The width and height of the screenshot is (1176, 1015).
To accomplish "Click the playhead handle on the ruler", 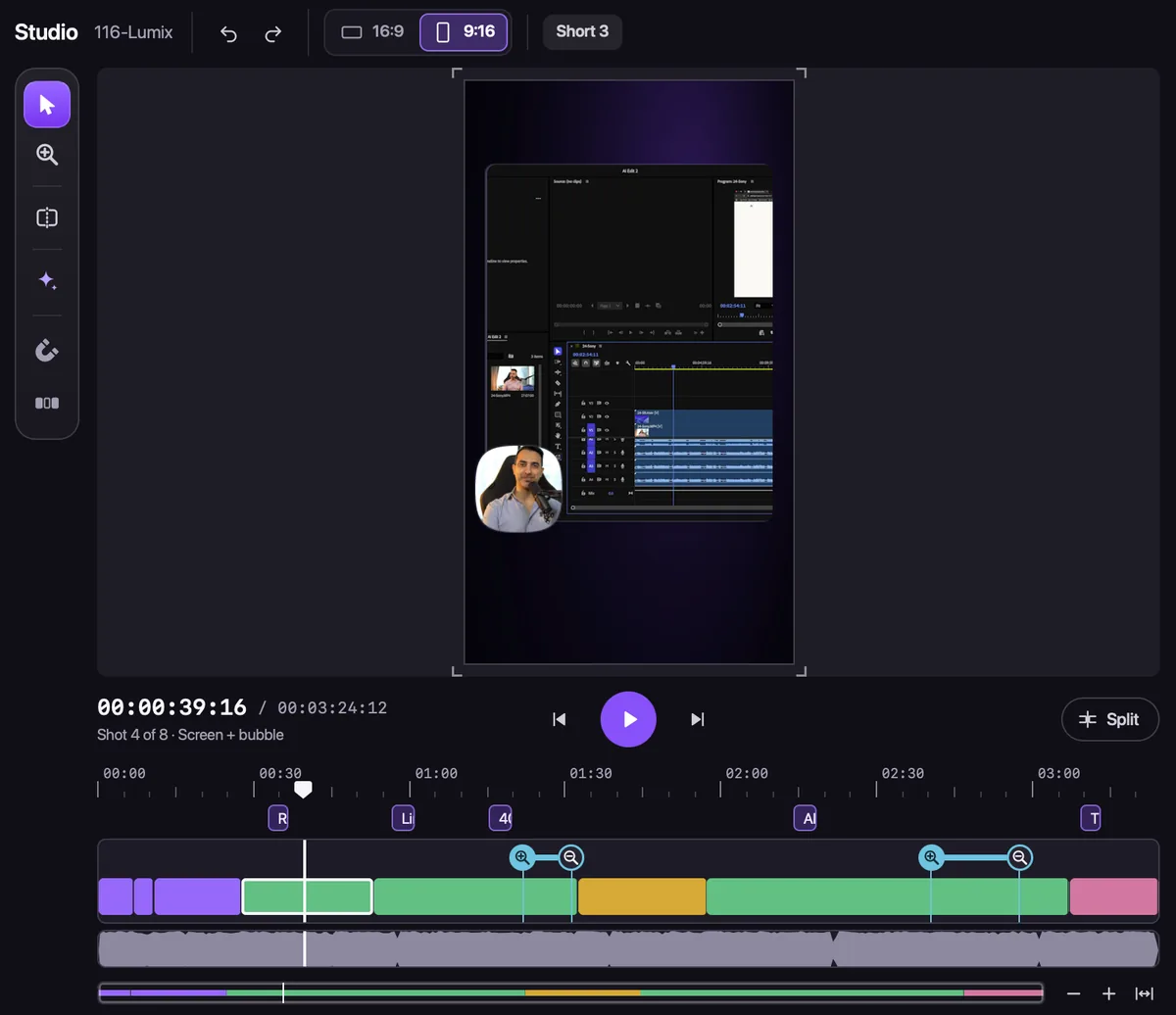I will [304, 789].
